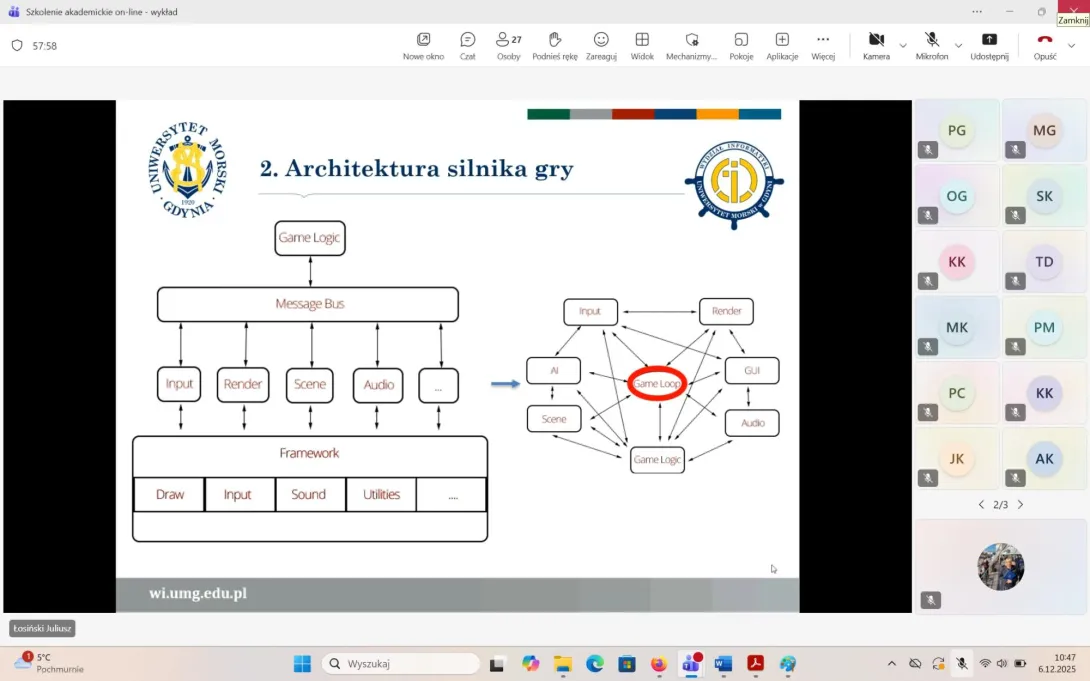Pop out meeting with Nowe okno
The image size is (1090, 681).
click(423, 45)
